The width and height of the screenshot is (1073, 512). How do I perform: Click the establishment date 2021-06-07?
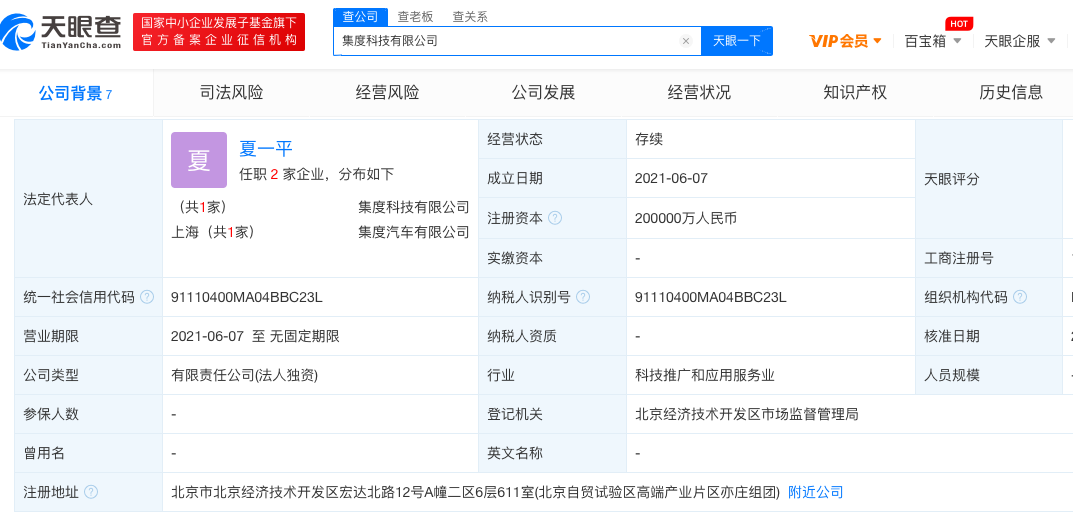click(x=671, y=179)
